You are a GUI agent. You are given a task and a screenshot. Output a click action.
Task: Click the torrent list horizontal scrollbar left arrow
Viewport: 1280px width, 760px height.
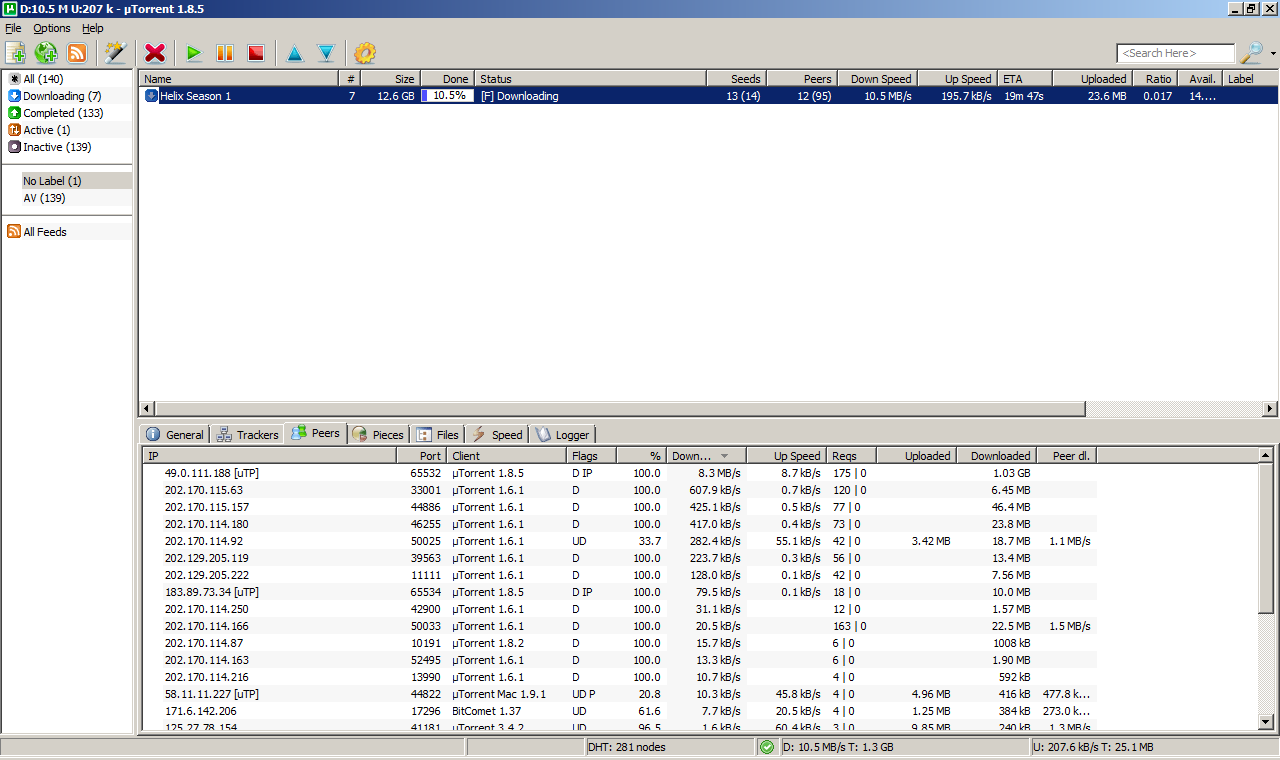tap(147, 409)
